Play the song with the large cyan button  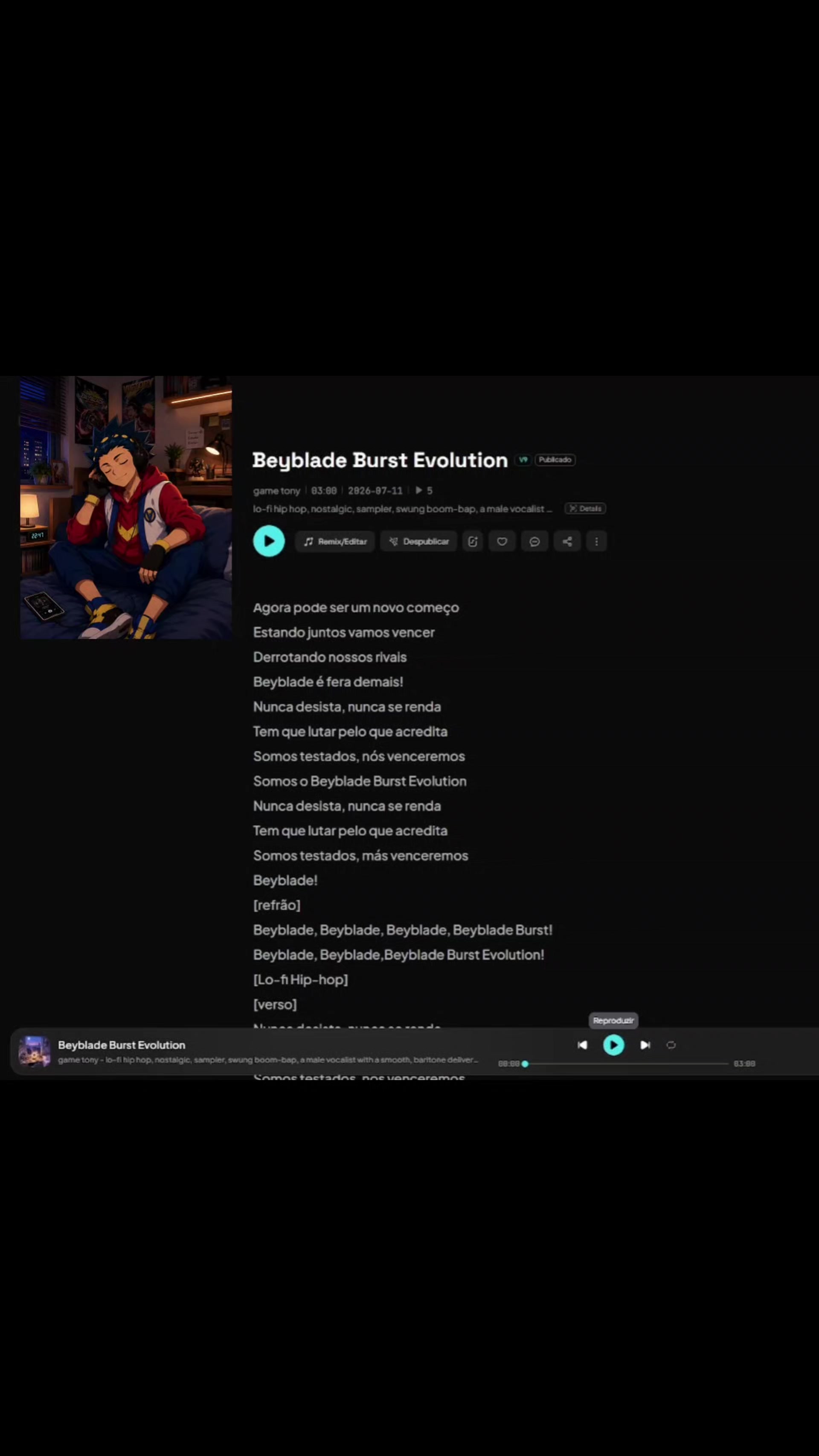[x=269, y=541]
